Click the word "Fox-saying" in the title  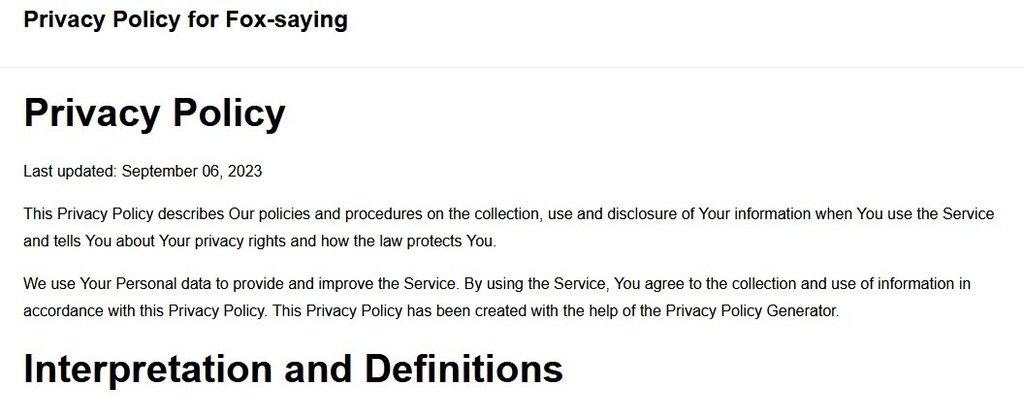[287, 20]
